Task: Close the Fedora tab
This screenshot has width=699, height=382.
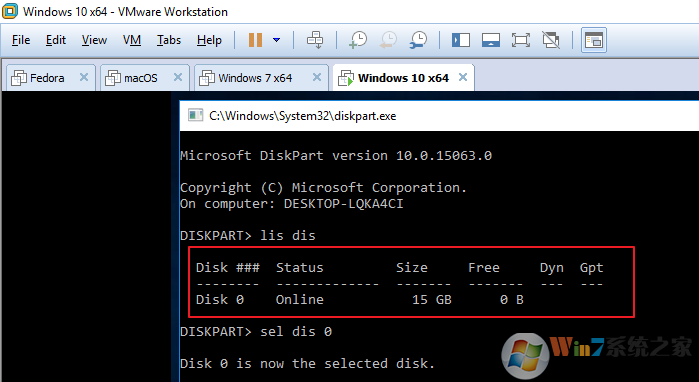Action: coord(83,77)
